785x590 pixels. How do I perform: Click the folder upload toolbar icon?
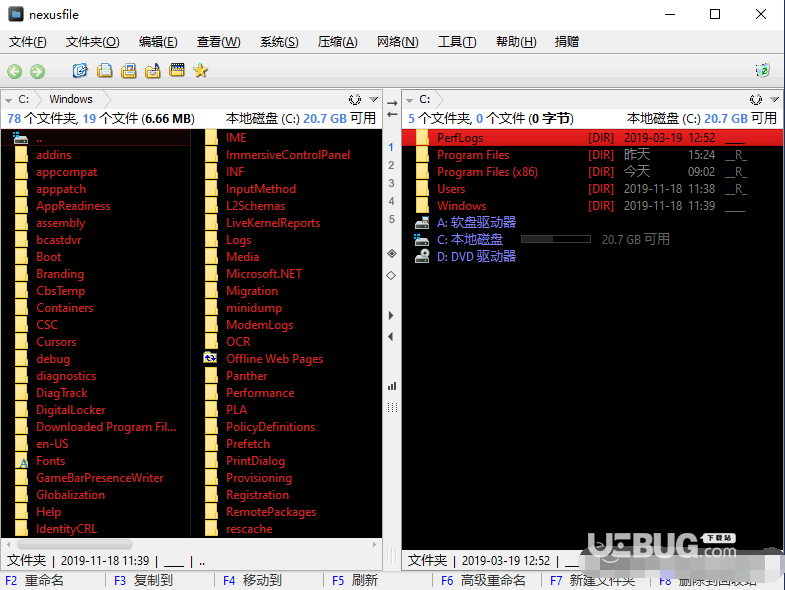click(x=153, y=71)
